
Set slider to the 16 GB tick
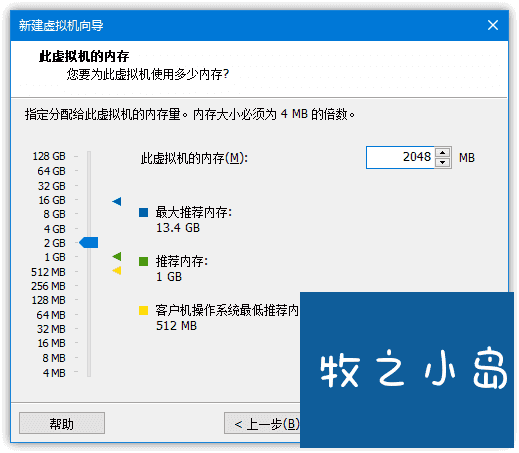point(89,200)
